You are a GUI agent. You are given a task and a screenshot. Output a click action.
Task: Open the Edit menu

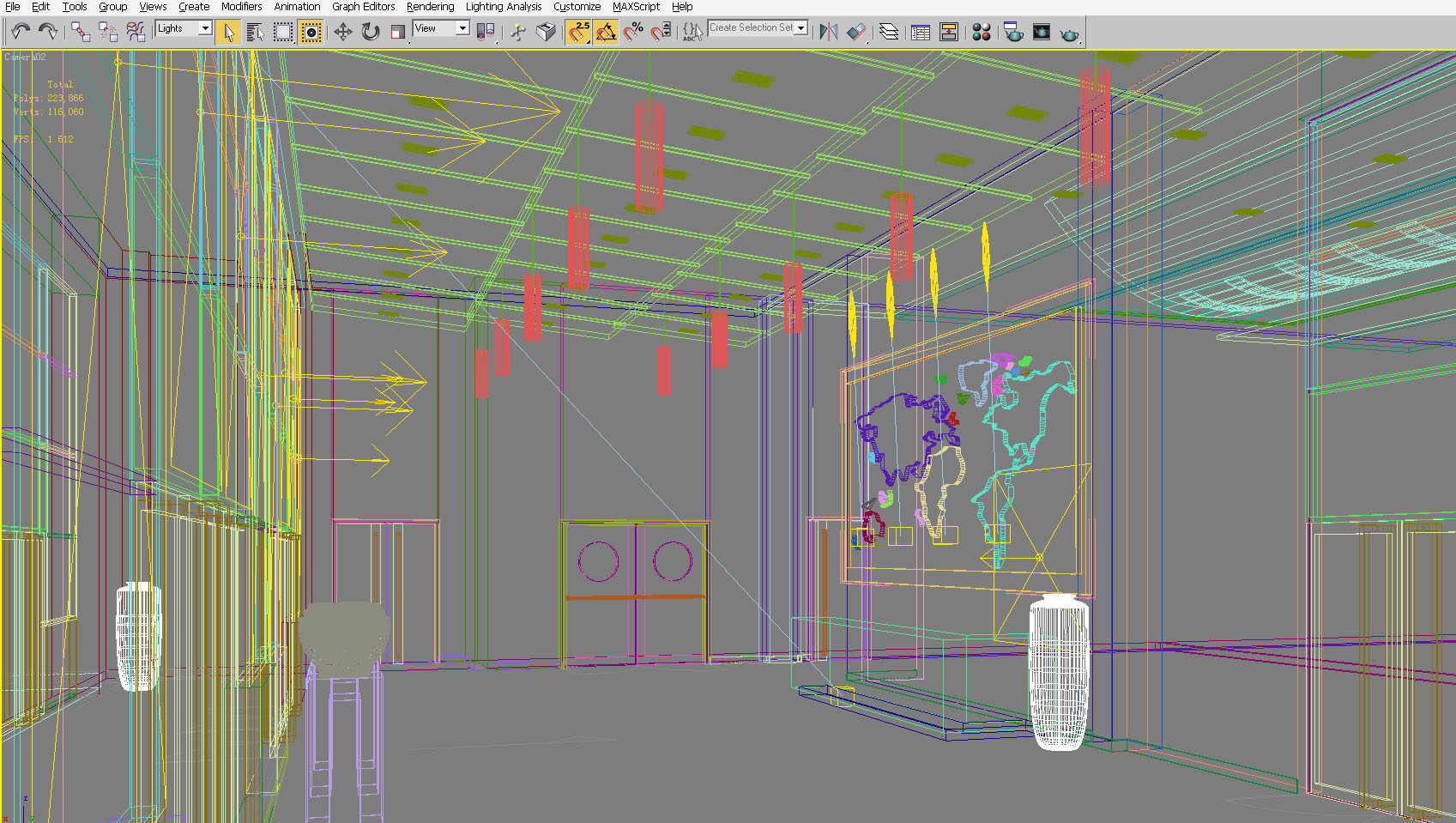point(40,7)
